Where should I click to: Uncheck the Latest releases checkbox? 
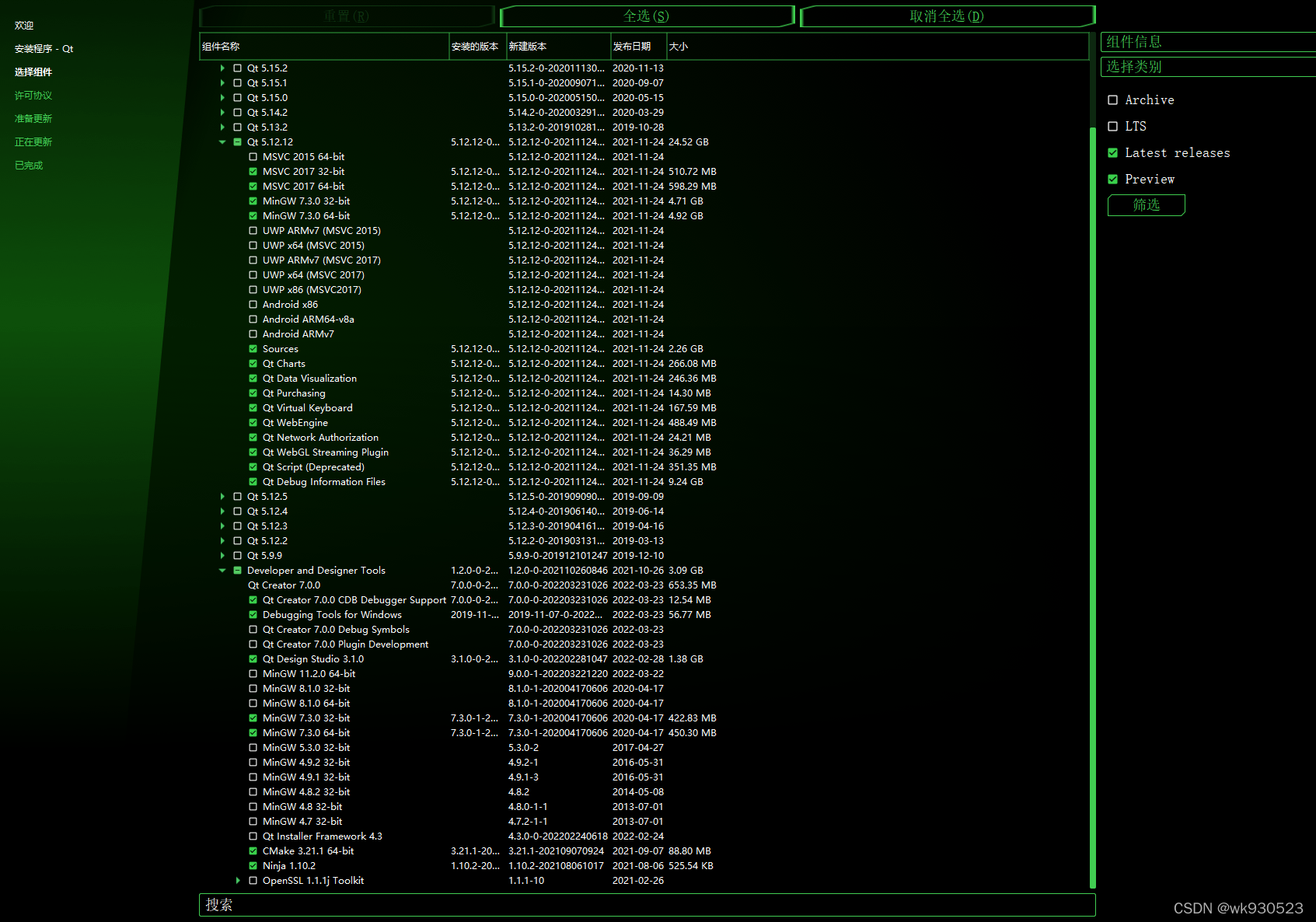pyautogui.click(x=1112, y=152)
